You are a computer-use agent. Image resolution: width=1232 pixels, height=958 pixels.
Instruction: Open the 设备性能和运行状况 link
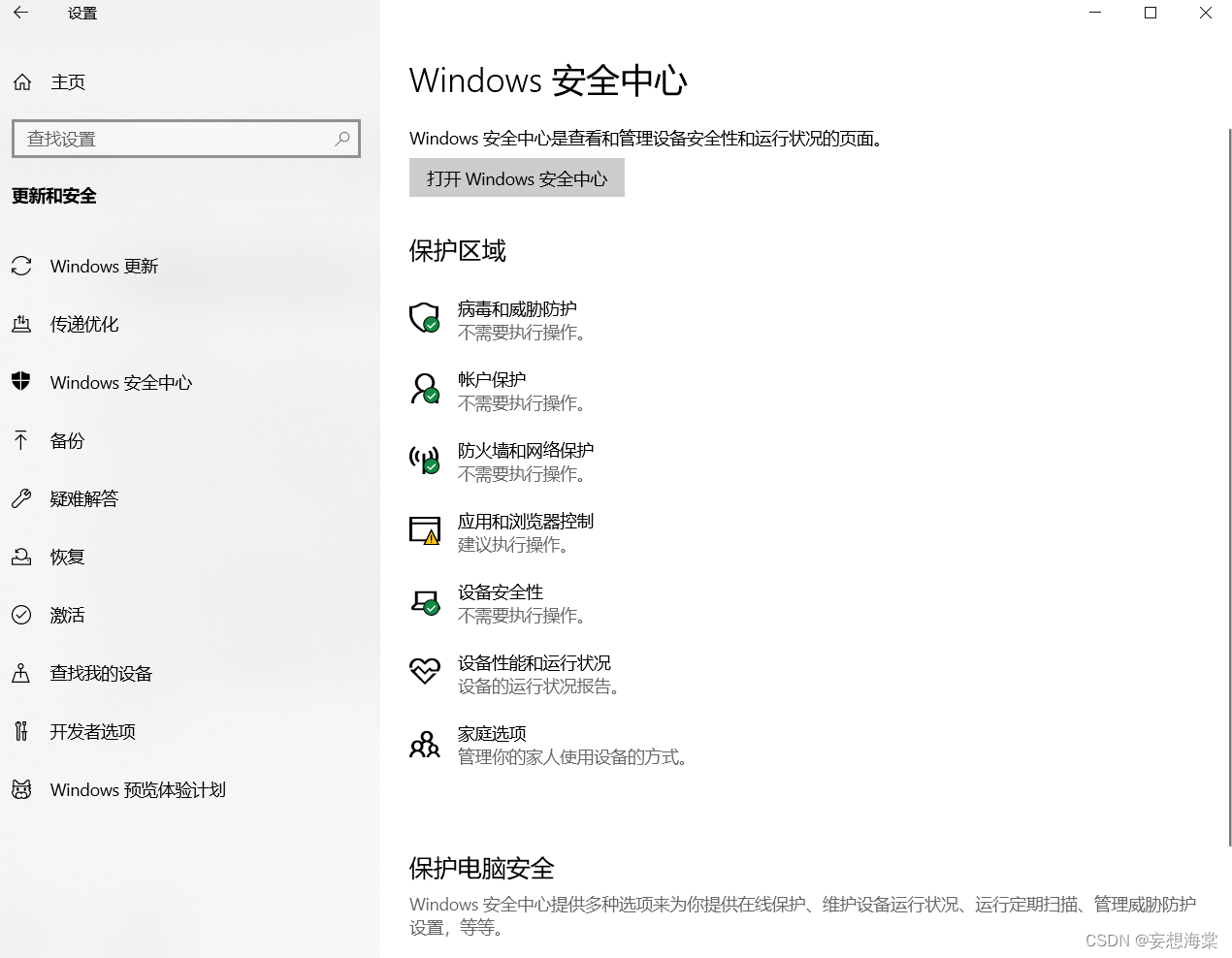point(535,662)
